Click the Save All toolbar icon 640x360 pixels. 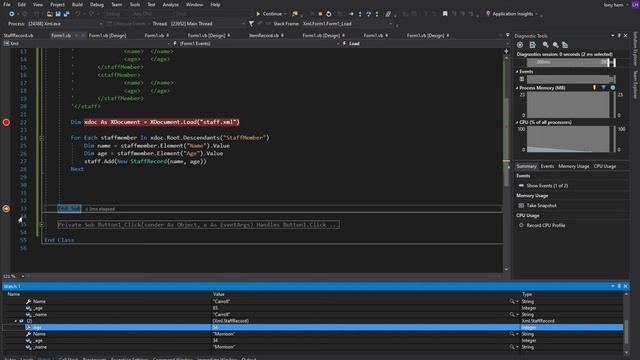[x=66, y=14]
